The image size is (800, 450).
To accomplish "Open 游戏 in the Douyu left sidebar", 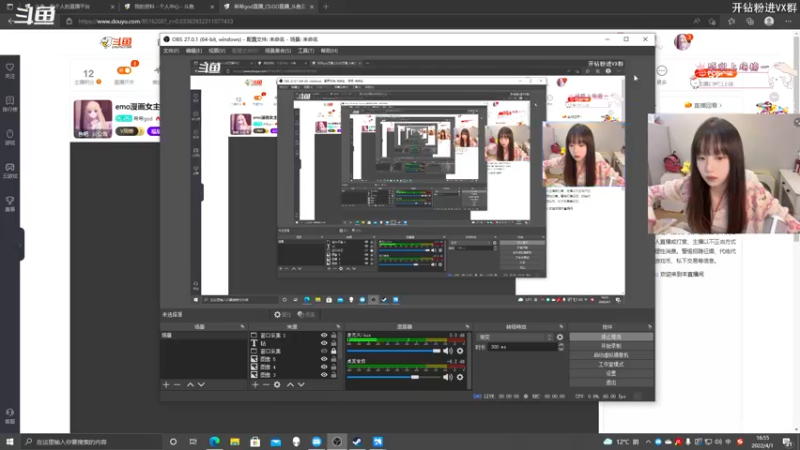I will tap(10, 137).
